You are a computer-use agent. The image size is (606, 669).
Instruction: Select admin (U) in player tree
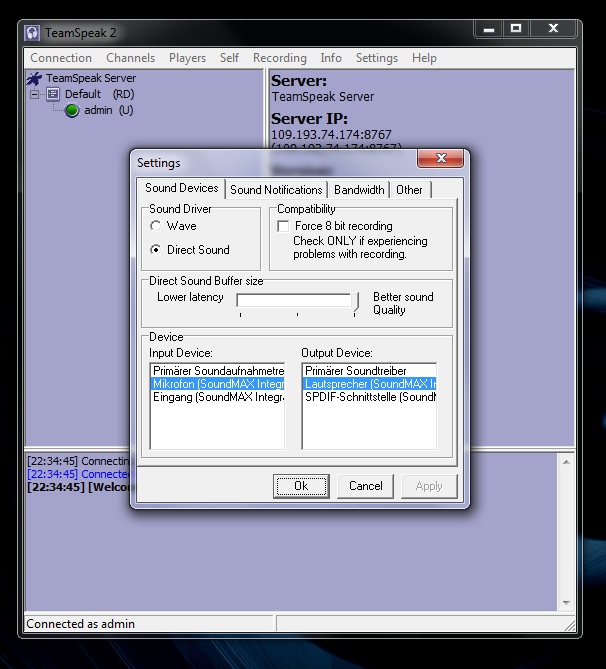pos(109,111)
